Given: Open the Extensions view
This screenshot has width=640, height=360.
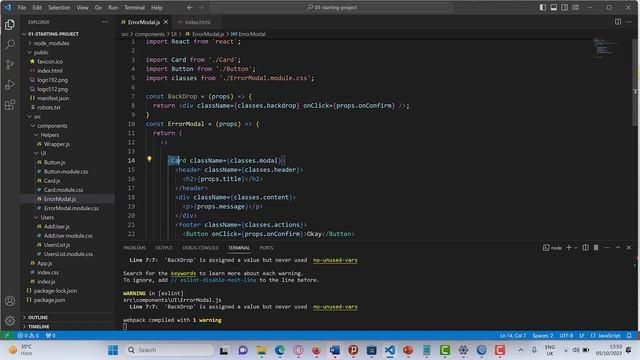Looking at the screenshot, I should [x=10, y=104].
